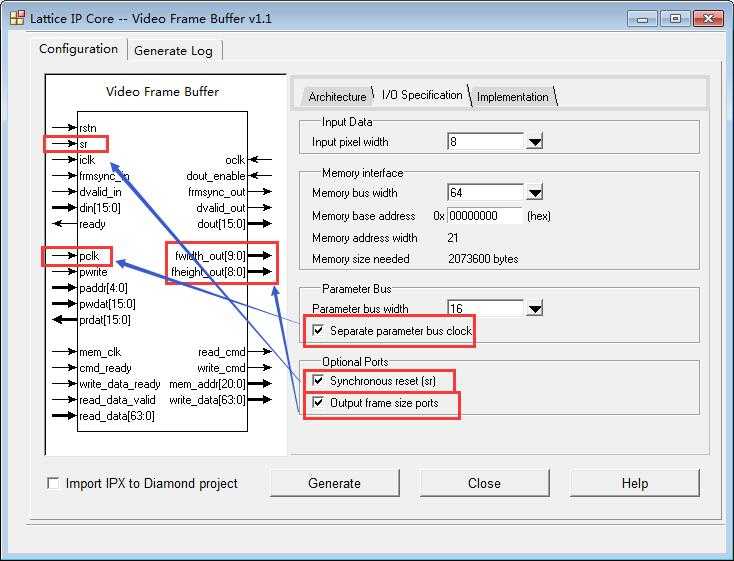
Task: Click the Generate button
Action: [335, 483]
